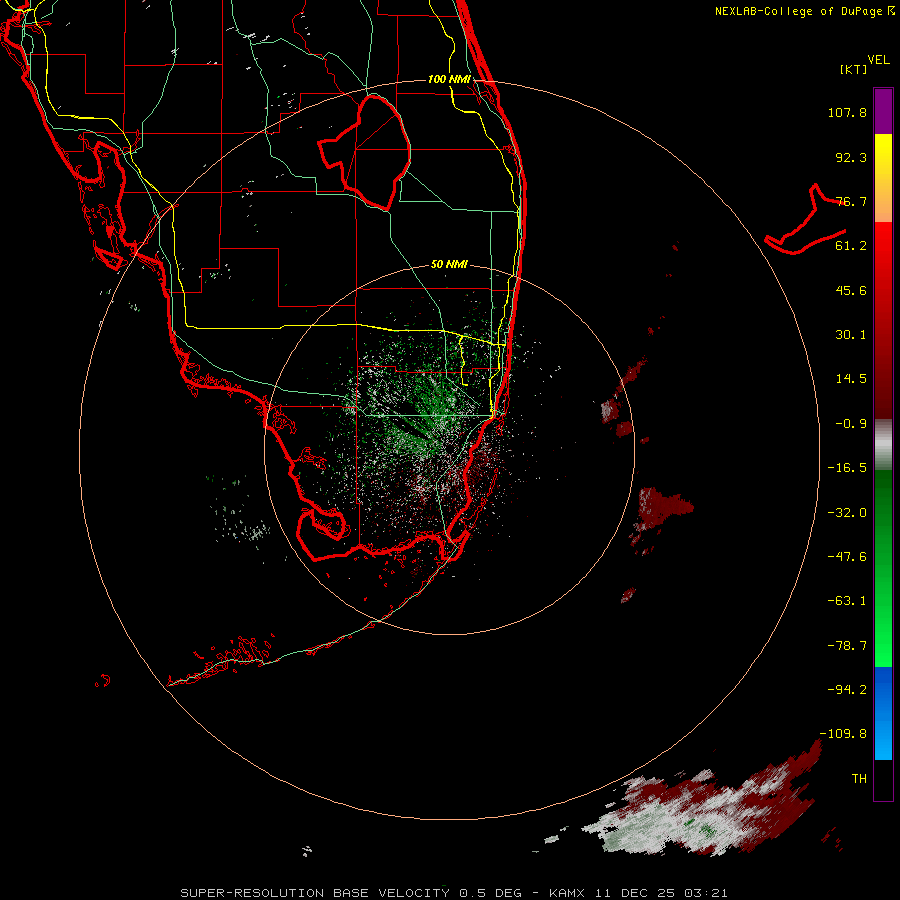The height and width of the screenshot is (900, 900).
Task: Click the blue segment of the velocity color bar
Action: click(883, 713)
